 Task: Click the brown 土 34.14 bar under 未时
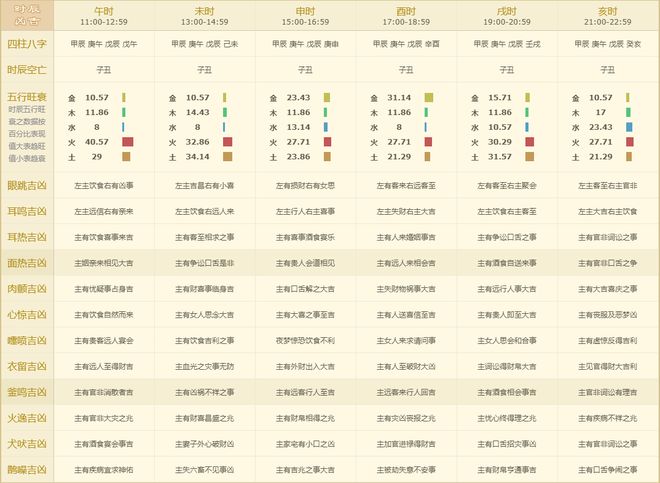point(228,157)
